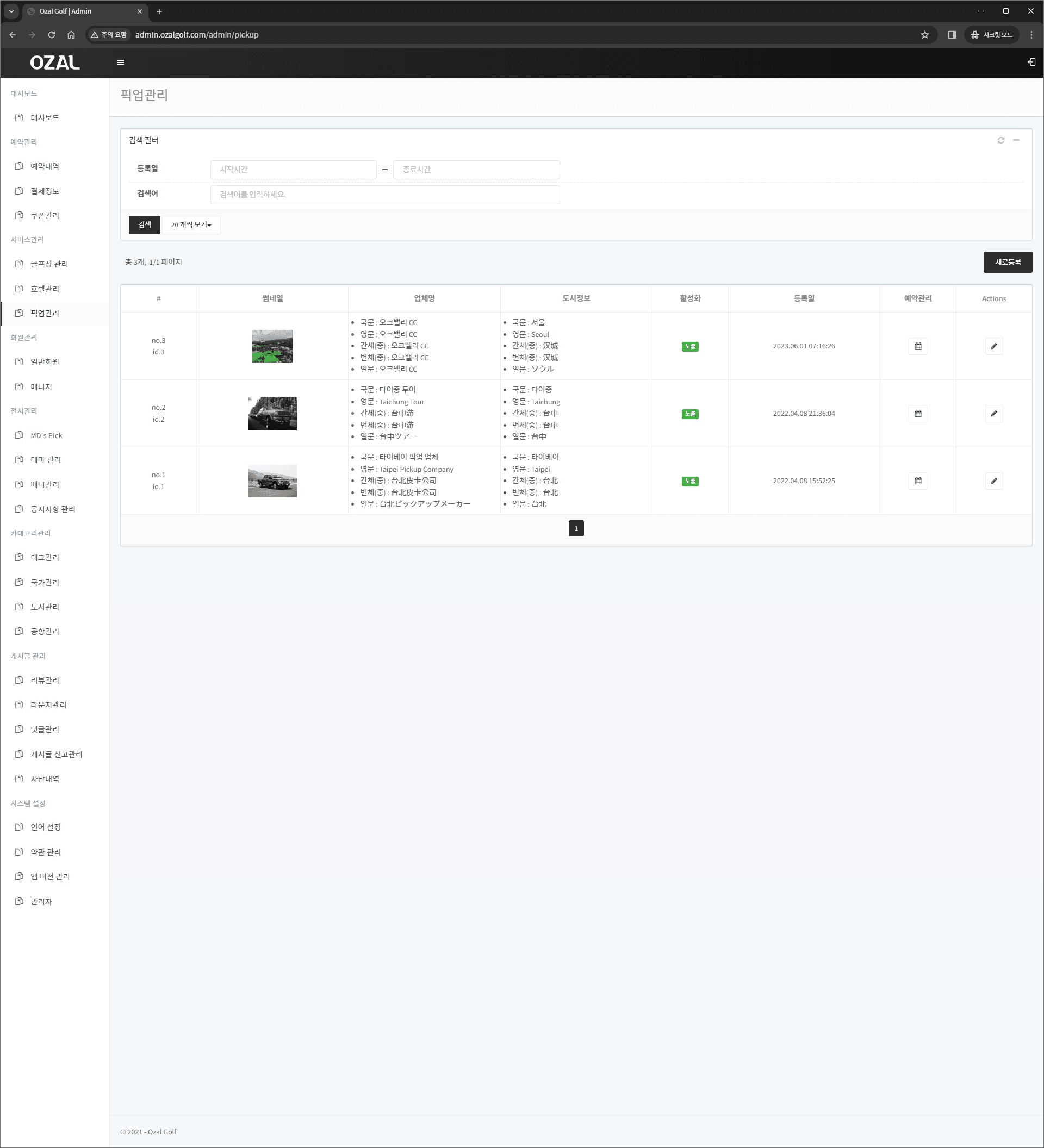Open the browser tab search dropdown arrow
The image size is (1044, 1148).
click(11, 11)
